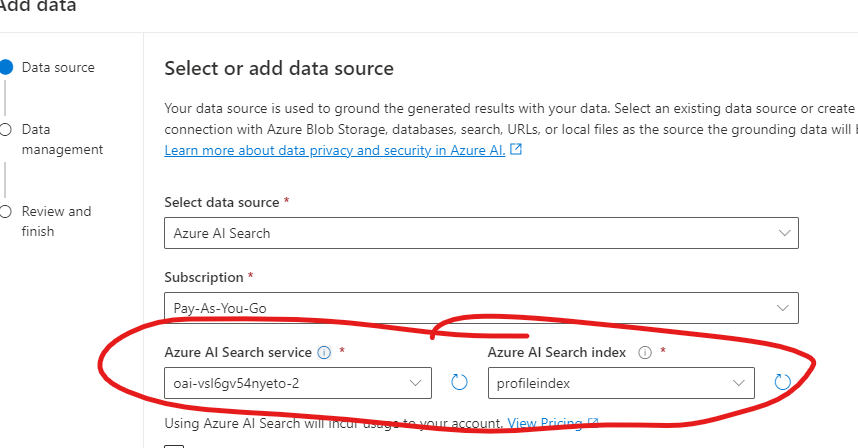
Task: Open Learn more about data privacy link
Action: tap(335, 150)
